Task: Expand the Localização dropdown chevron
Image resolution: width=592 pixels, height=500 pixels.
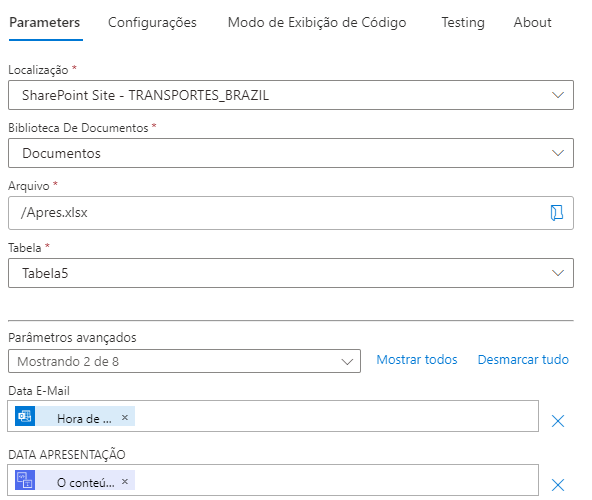Action: 558,95
